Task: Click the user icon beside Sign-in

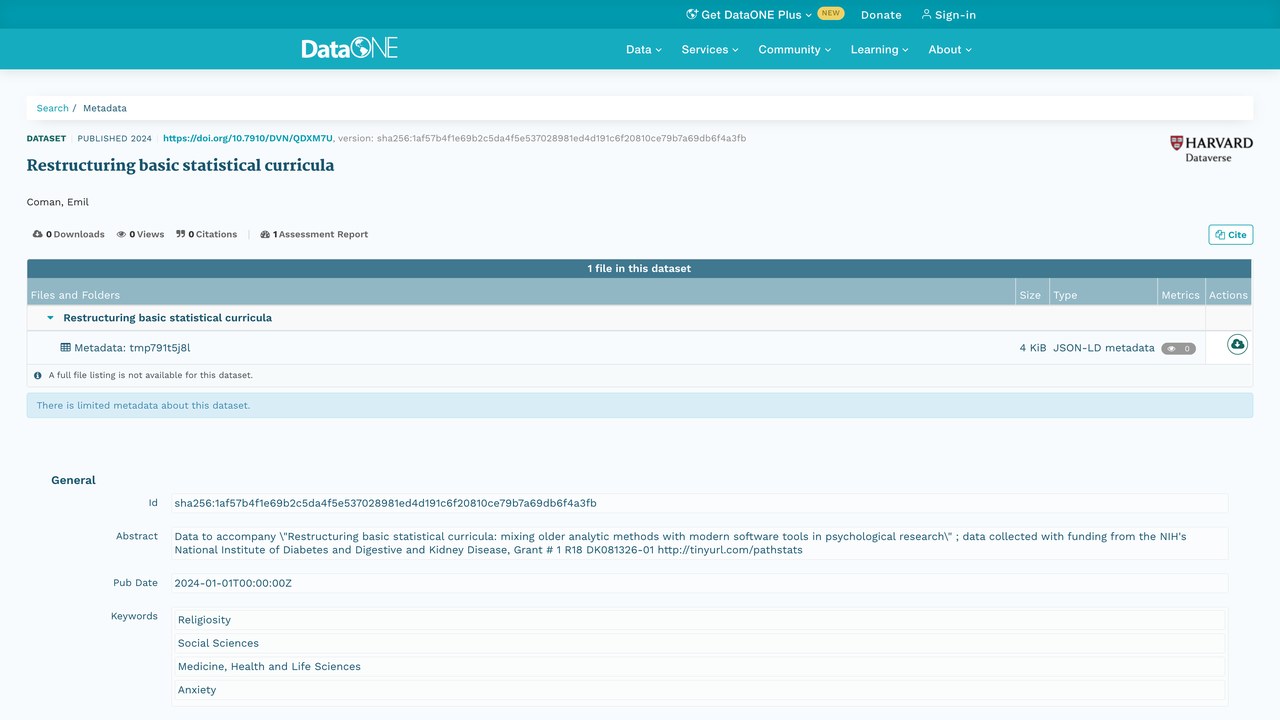Action: point(926,15)
